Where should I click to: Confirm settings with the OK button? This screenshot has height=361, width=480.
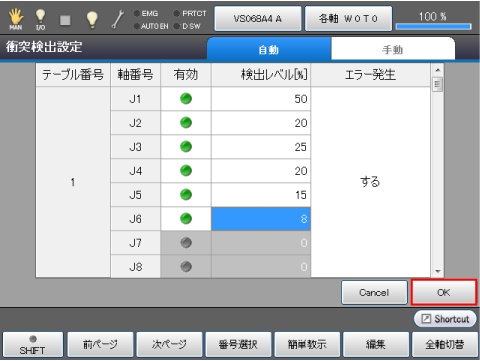(444, 292)
